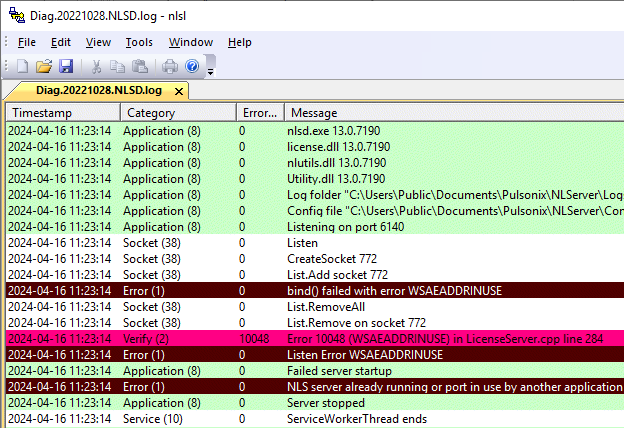Screen dimensions: 624x428
Task: Print the log using printer icon
Action: tap(170, 66)
